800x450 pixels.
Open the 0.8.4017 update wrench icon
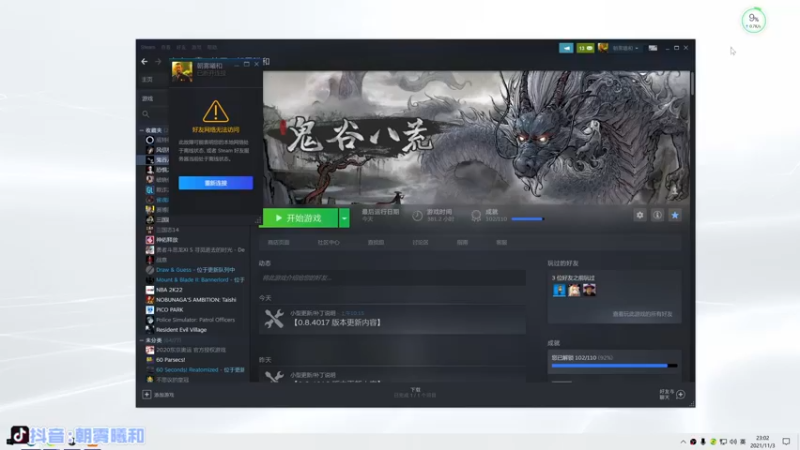click(274, 318)
